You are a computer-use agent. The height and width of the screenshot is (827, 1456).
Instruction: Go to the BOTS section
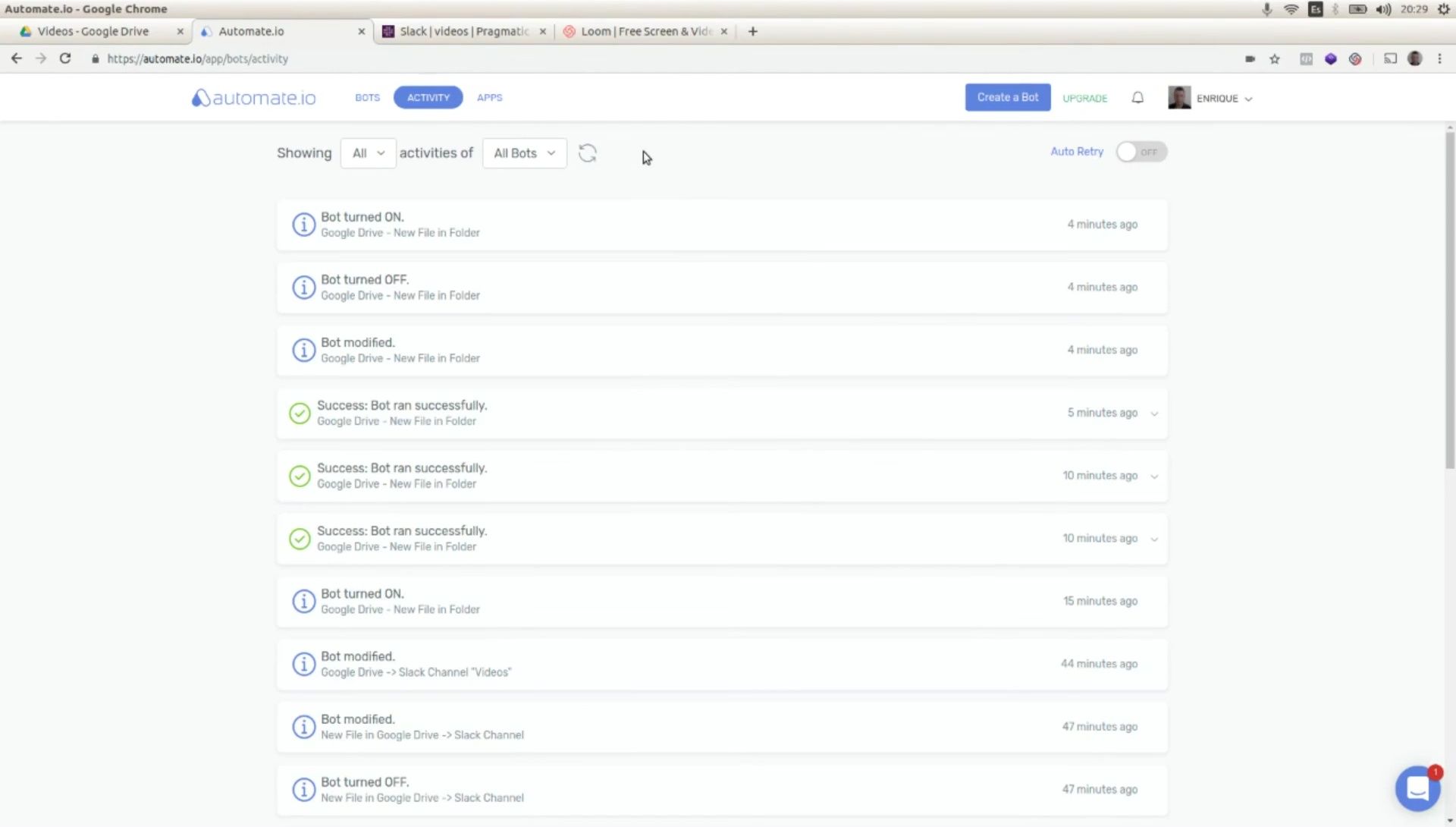[x=367, y=98]
